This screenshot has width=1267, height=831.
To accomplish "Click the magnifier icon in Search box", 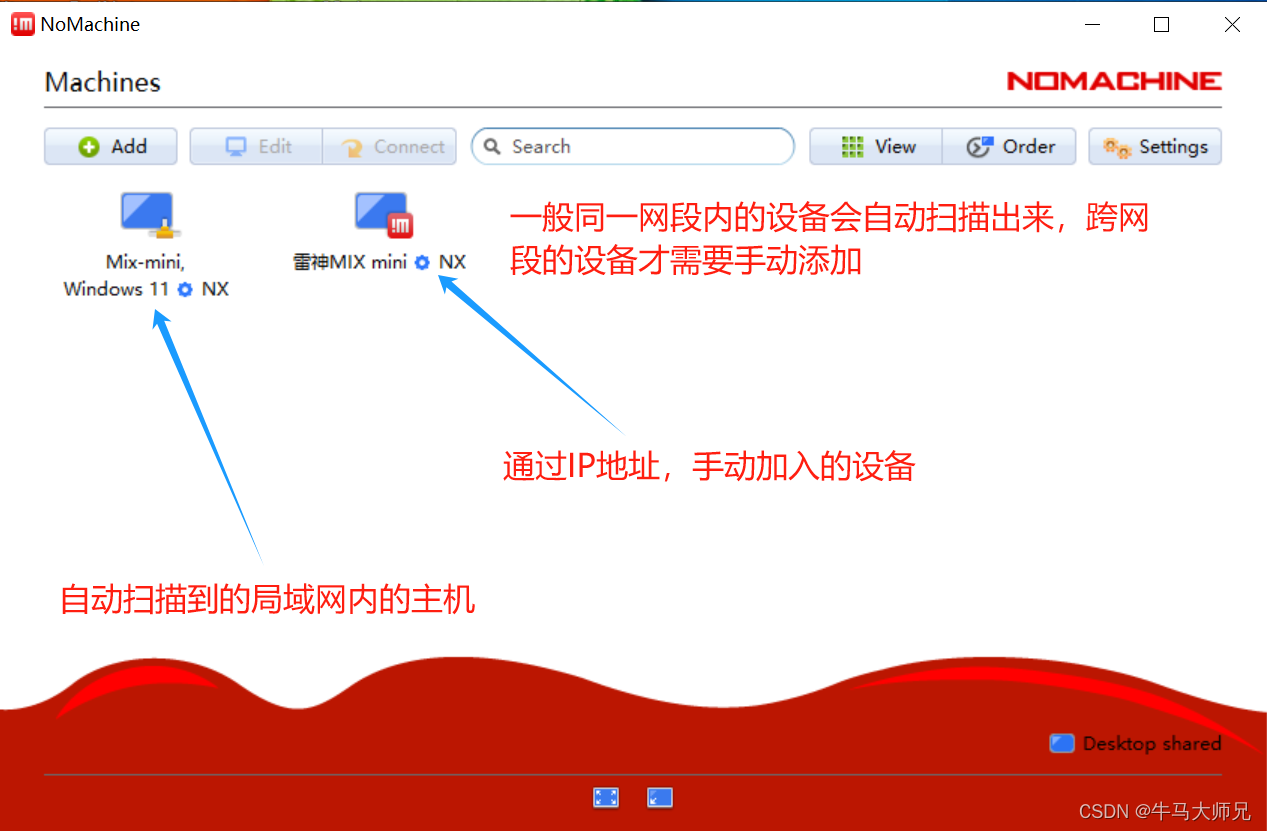I will point(492,146).
